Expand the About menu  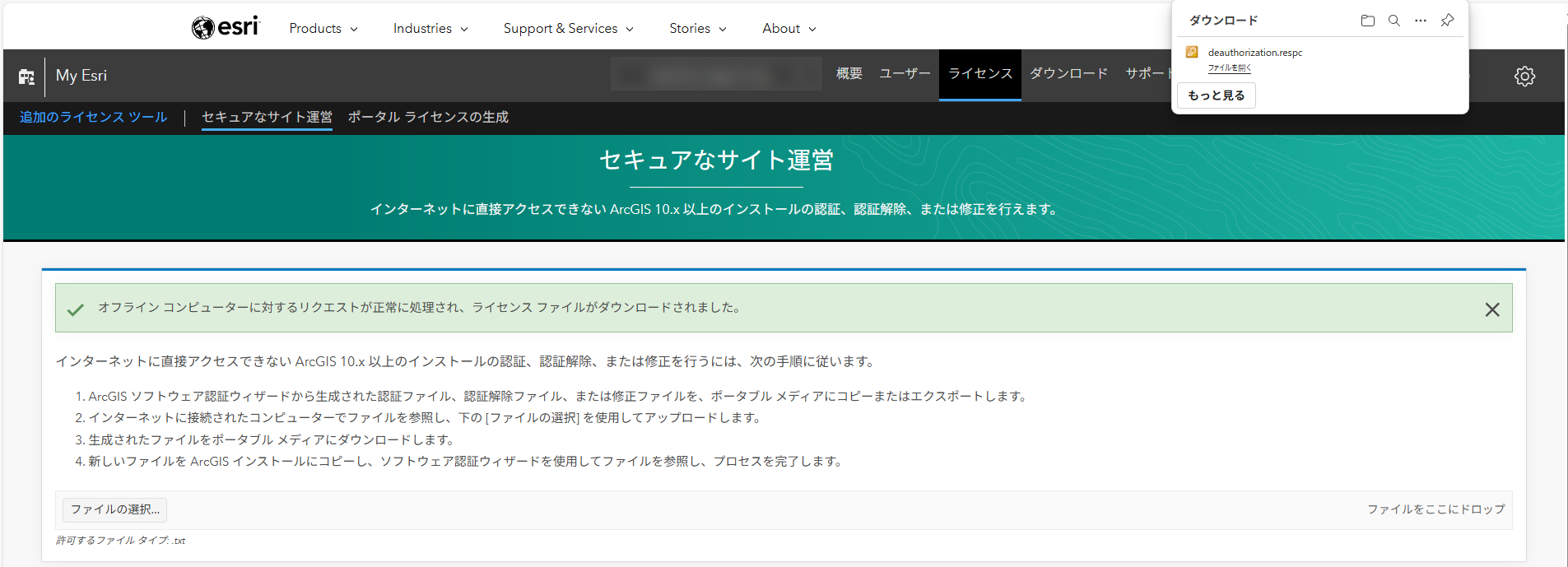pyautogui.click(x=789, y=29)
